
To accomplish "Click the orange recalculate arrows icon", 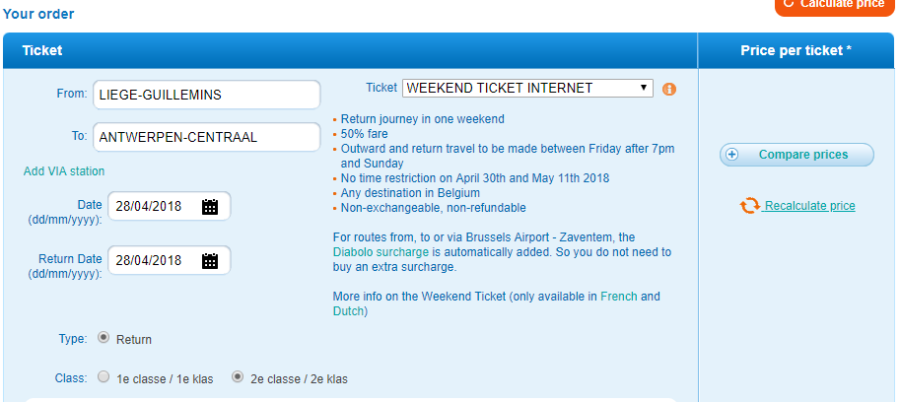I will coord(750,206).
